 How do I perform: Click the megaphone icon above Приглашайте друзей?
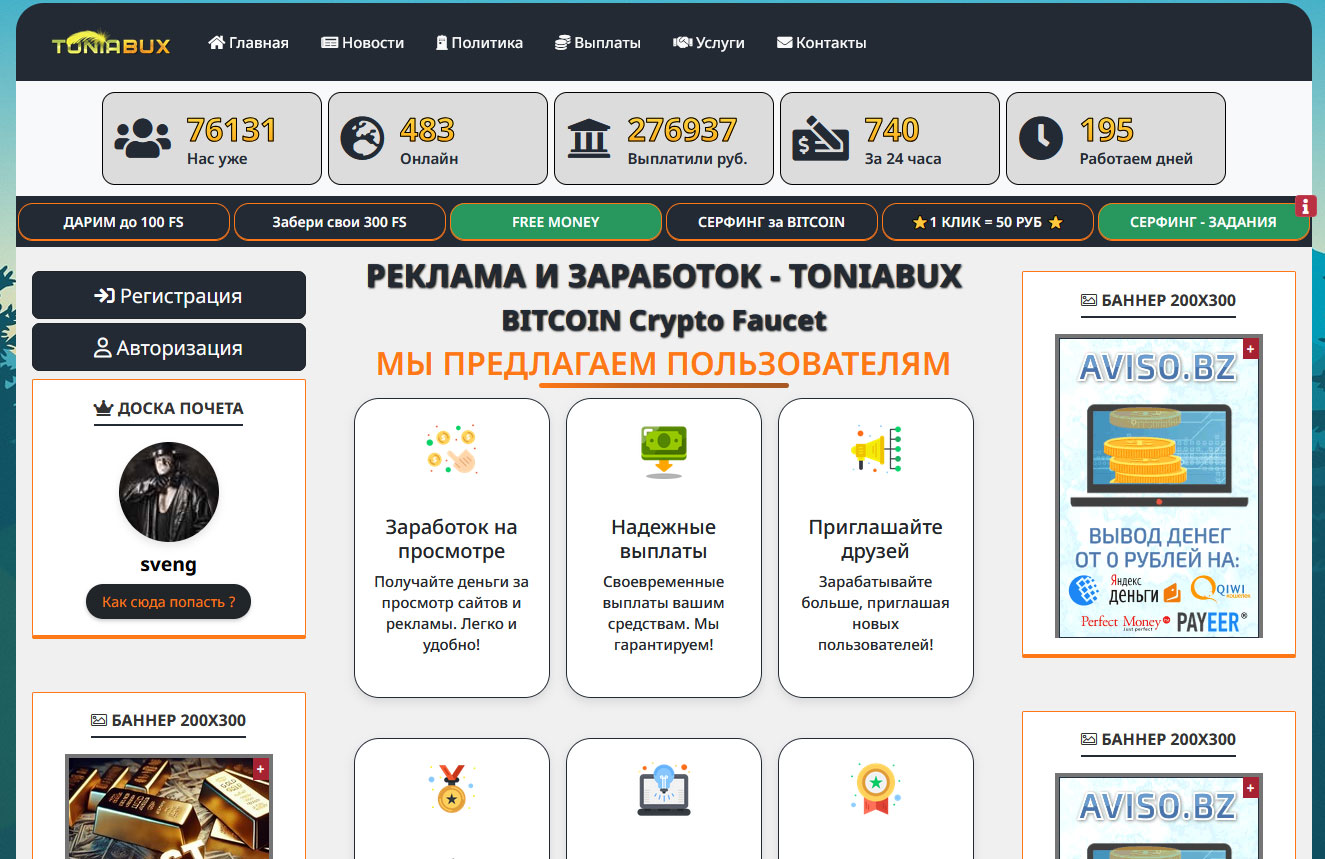point(876,449)
